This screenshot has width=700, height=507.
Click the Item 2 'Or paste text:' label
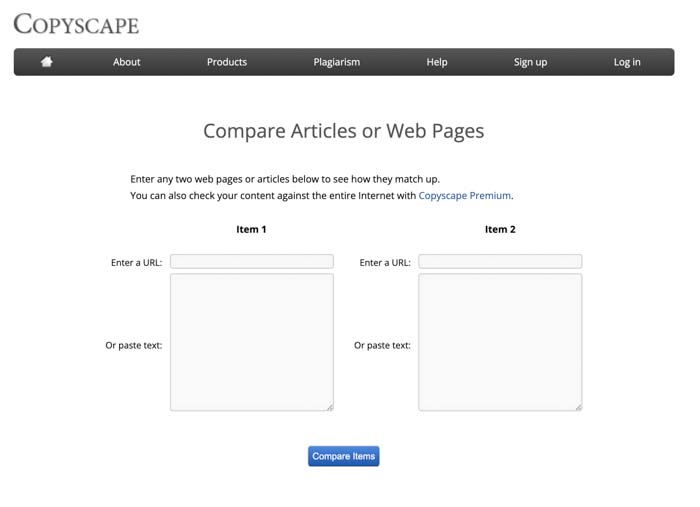point(382,345)
